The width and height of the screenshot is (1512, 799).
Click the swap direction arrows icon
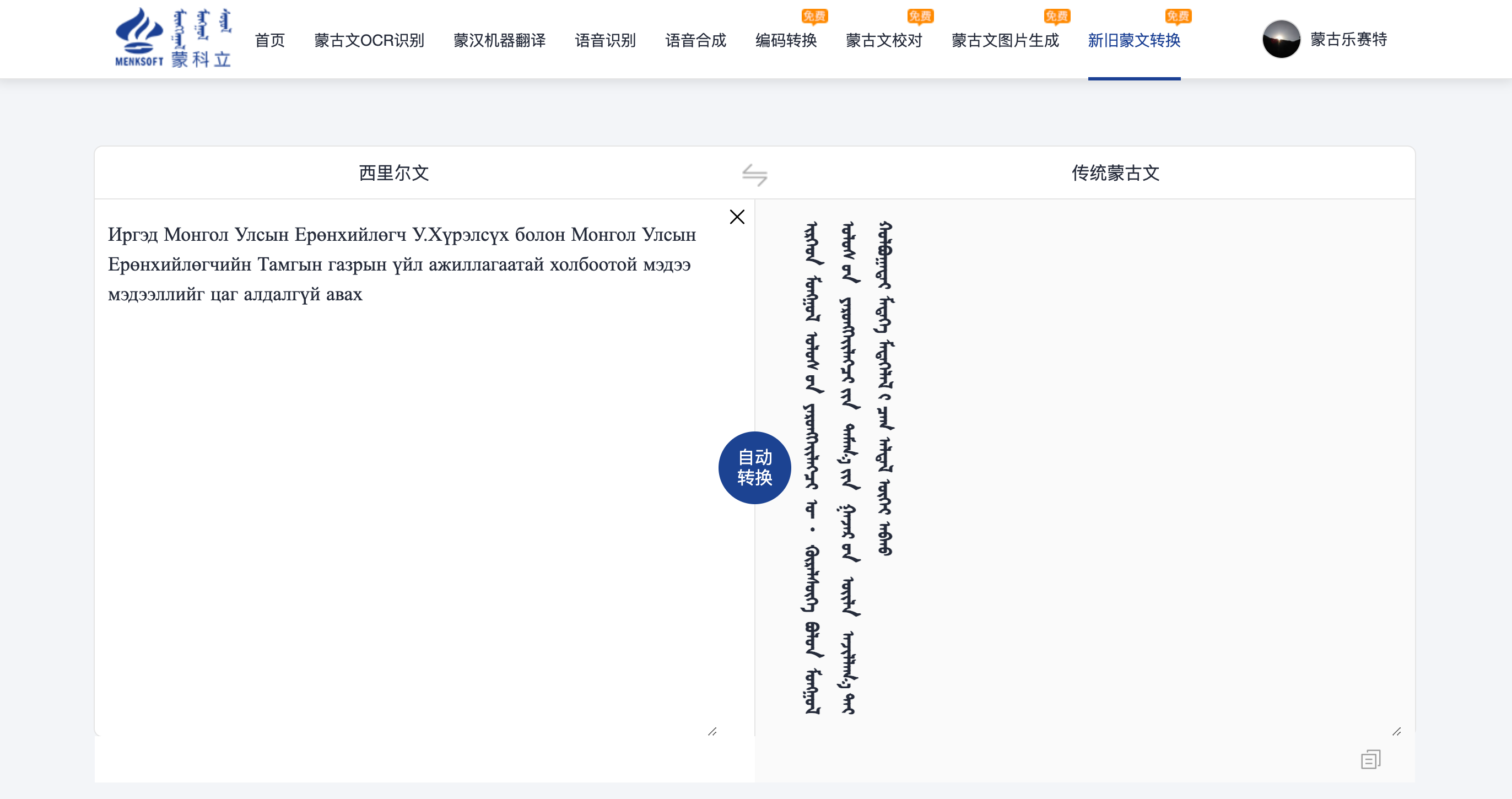click(x=756, y=174)
